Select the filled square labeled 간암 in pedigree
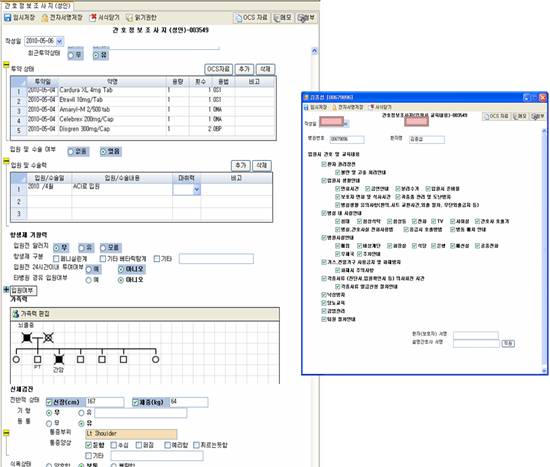 click(59, 359)
